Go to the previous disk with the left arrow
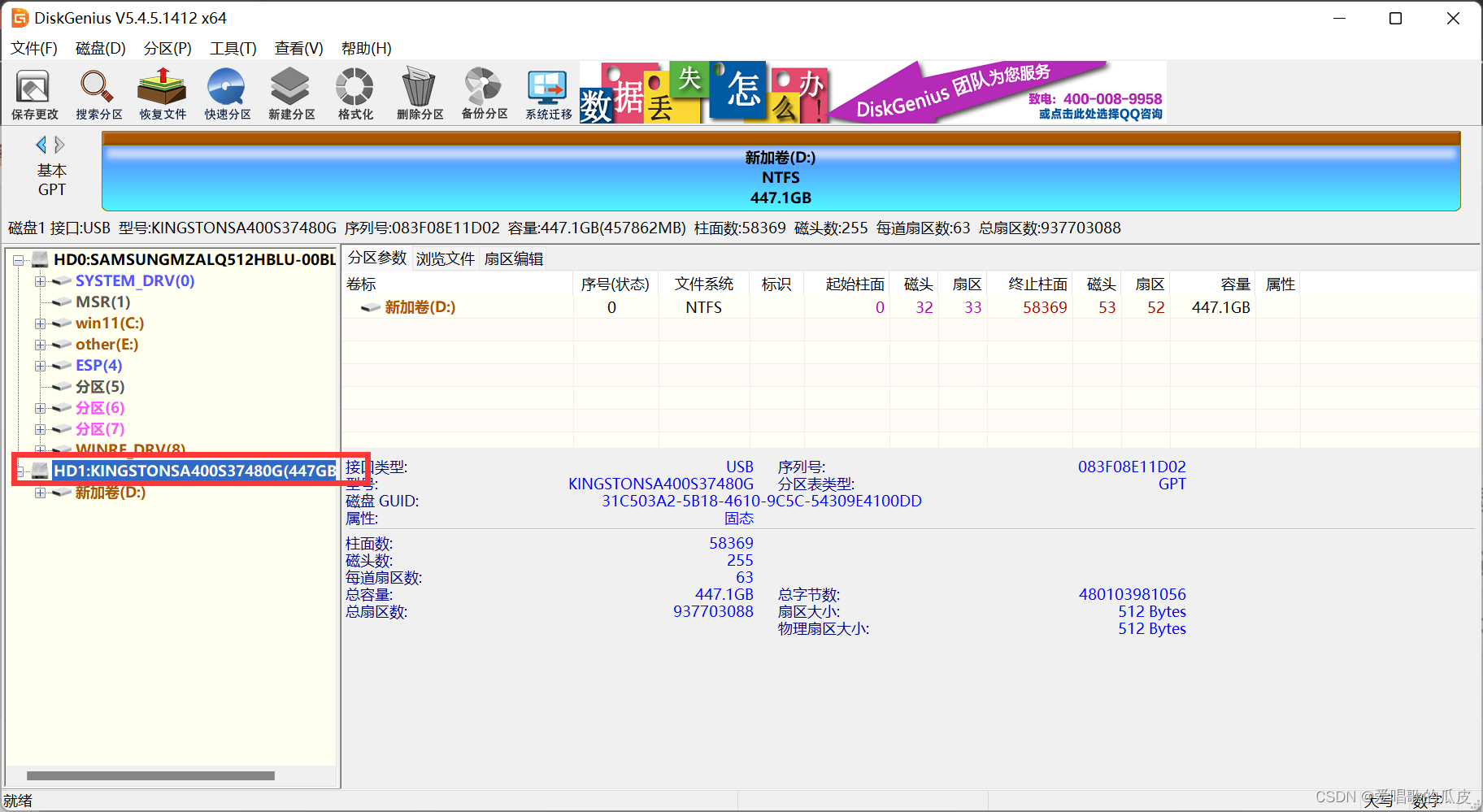The image size is (1483, 812). (x=41, y=145)
